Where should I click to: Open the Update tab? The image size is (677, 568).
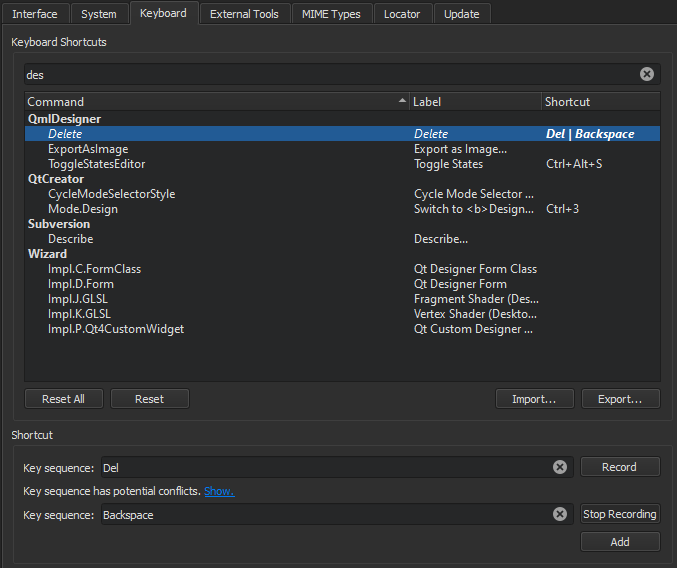(461, 14)
